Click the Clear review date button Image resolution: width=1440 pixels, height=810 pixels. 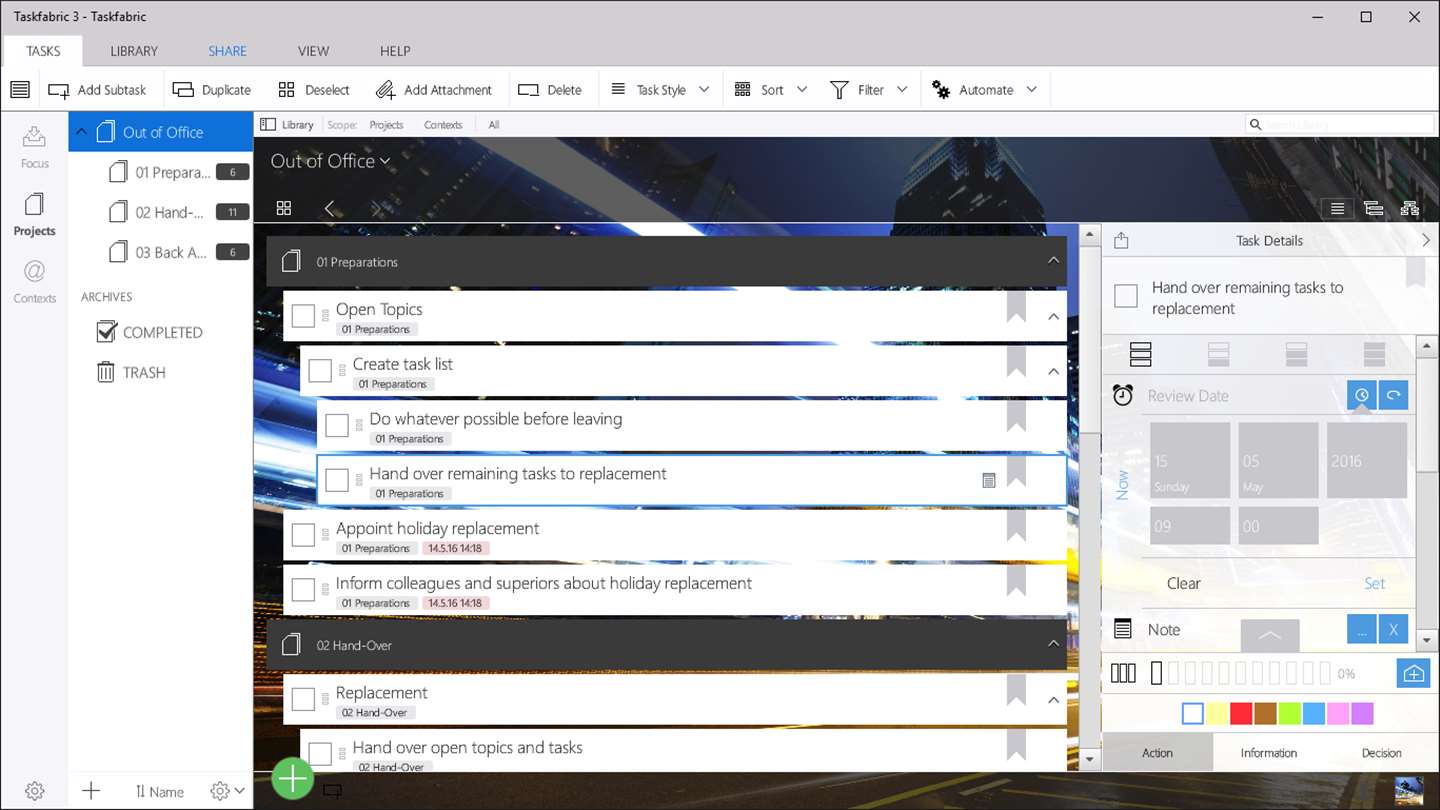[1183, 583]
